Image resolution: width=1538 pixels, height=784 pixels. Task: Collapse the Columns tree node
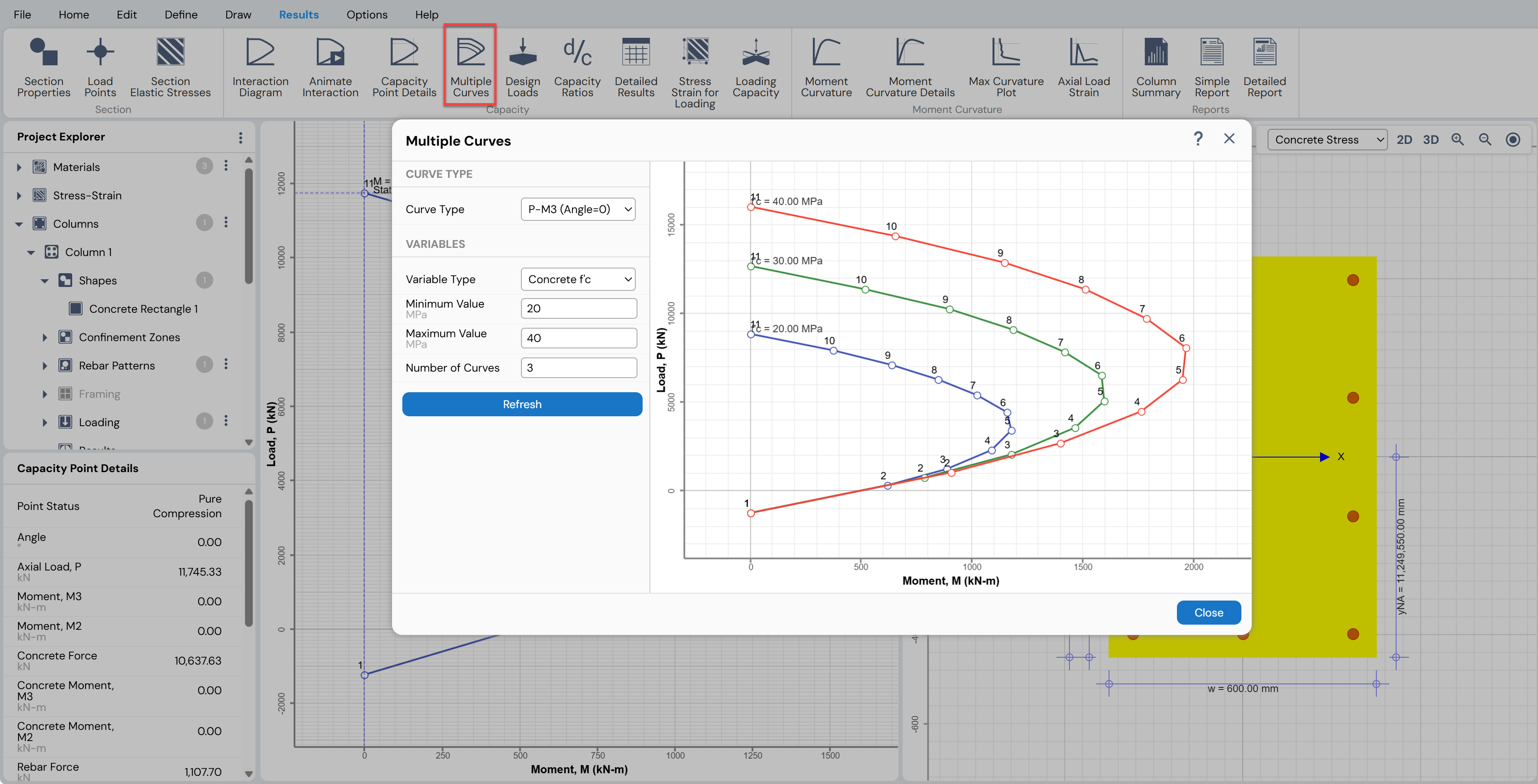(x=19, y=224)
